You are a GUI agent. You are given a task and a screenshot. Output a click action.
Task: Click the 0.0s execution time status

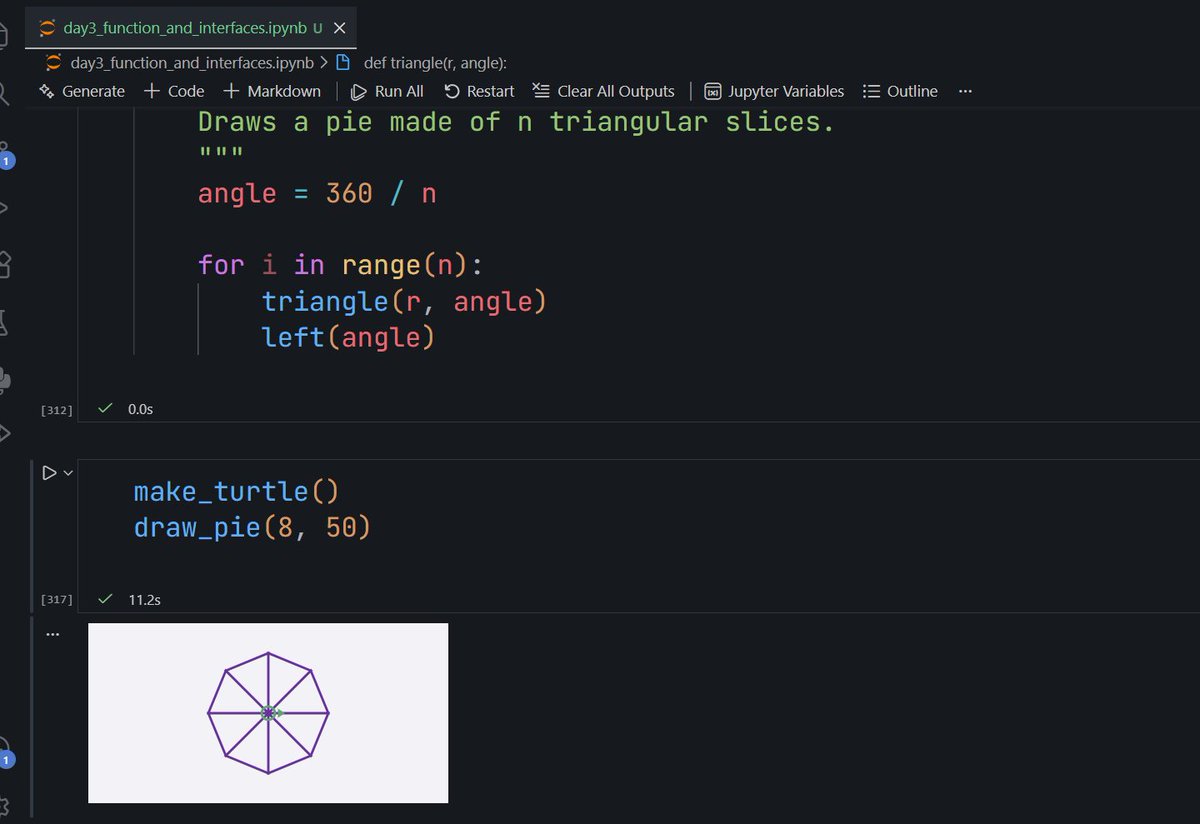click(x=141, y=409)
